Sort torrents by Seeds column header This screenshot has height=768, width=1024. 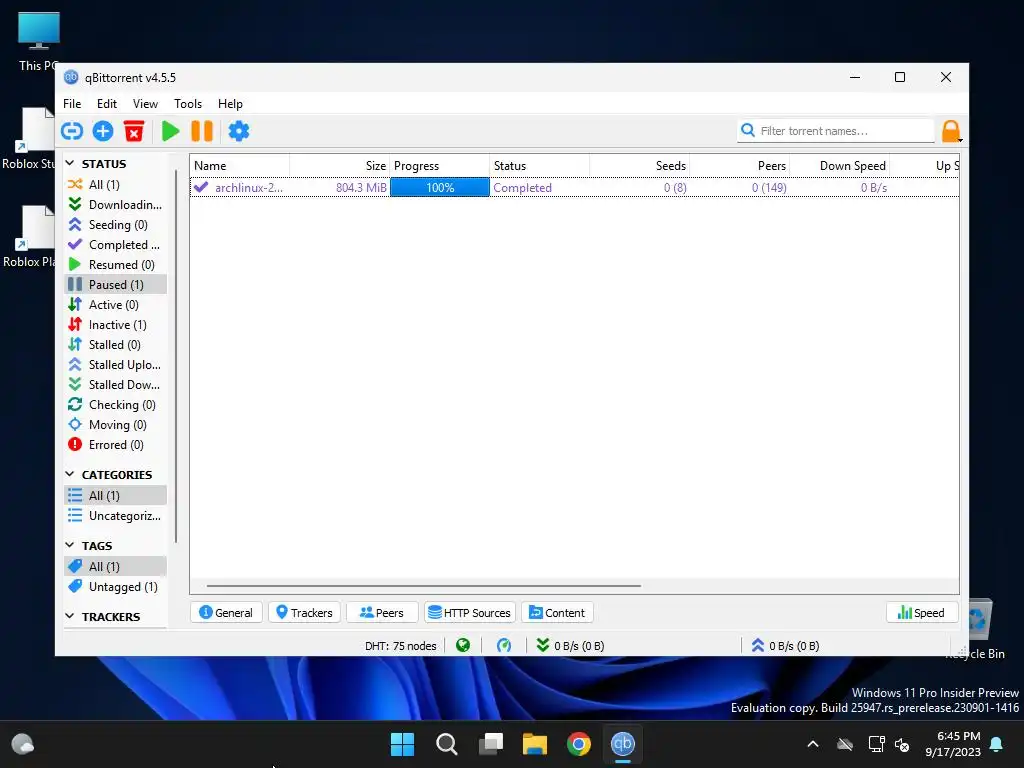[639, 166]
